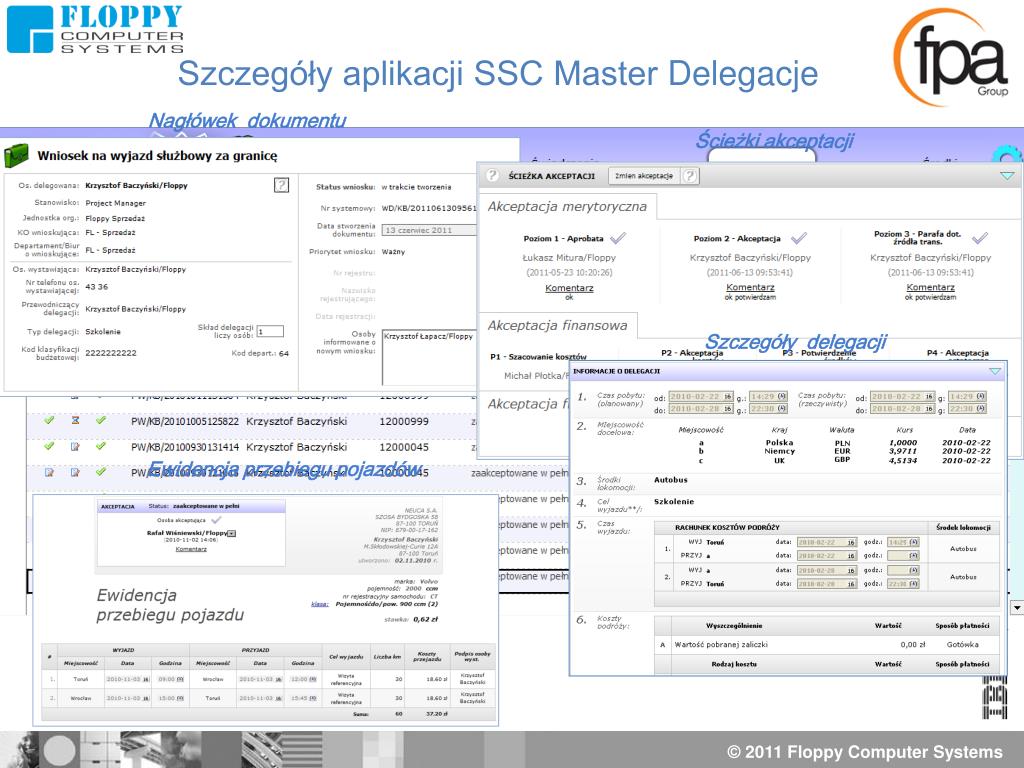This screenshot has width=1024, height=768.
Task: Open calendar icon in Ewidencja row 1 departure date
Action: [145, 680]
